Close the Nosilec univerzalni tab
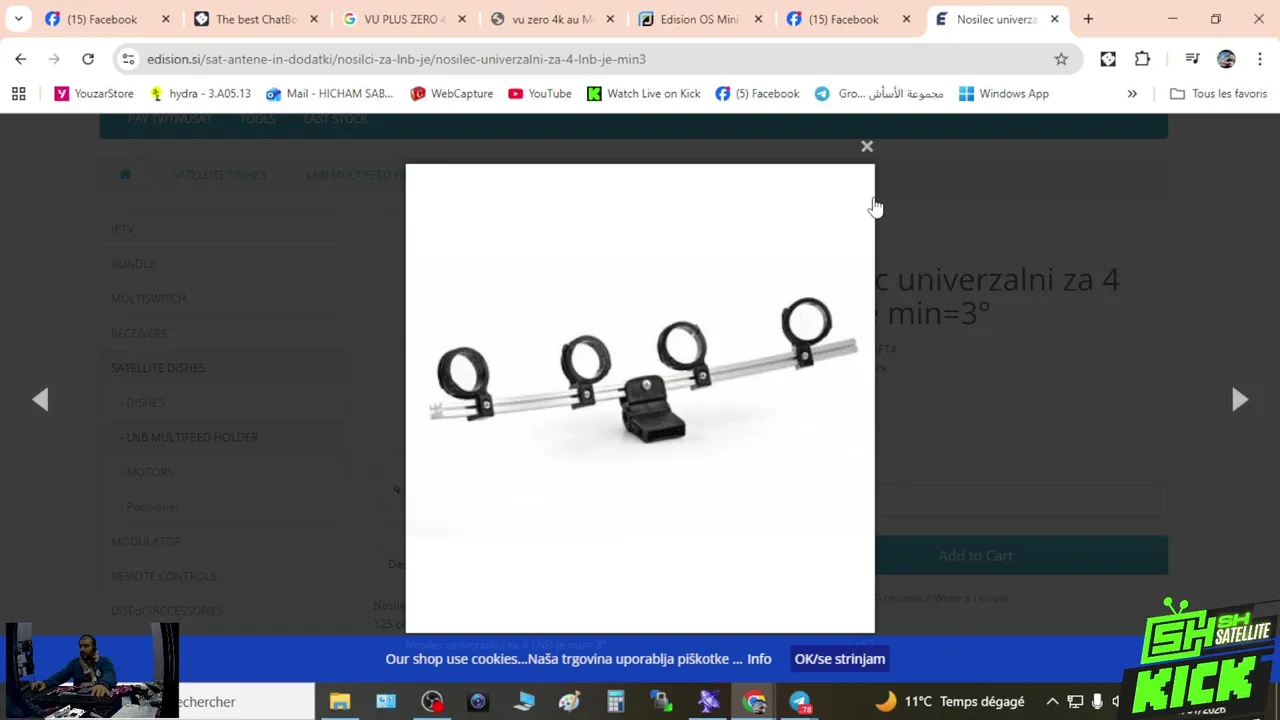Screen dimensions: 1280x720 coord(1054,19)
